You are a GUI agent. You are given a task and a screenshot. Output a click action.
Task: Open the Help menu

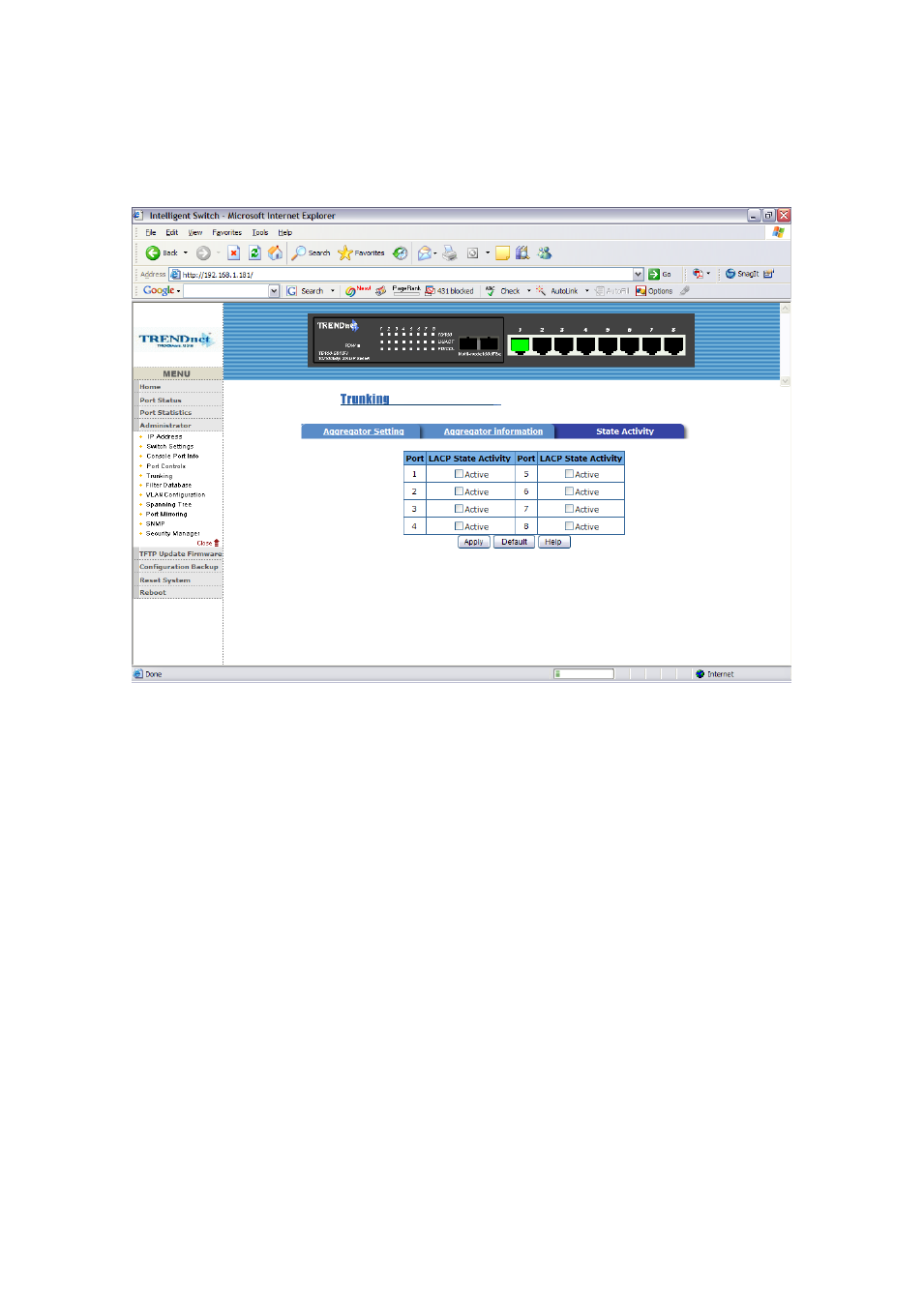[284, 233]
